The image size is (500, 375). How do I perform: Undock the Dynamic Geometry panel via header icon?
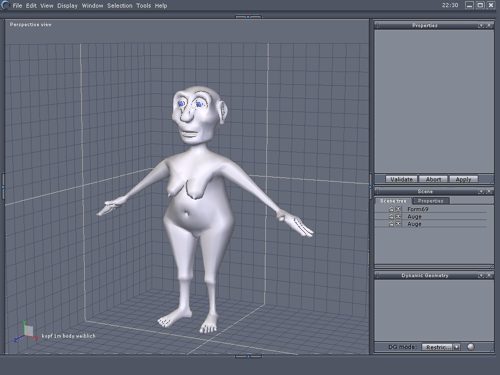pyautogui.click(x=481, y=276)
